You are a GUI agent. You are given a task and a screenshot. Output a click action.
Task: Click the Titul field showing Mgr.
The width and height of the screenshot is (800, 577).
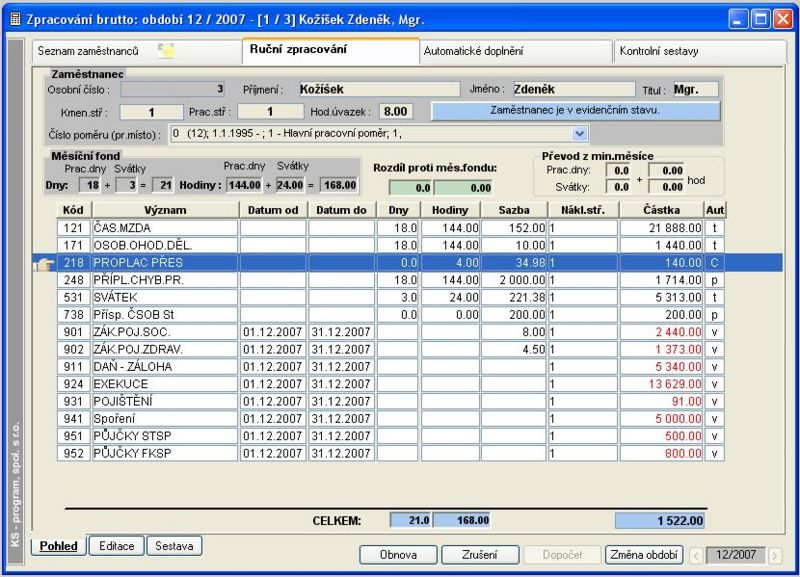tap(695, 89)
